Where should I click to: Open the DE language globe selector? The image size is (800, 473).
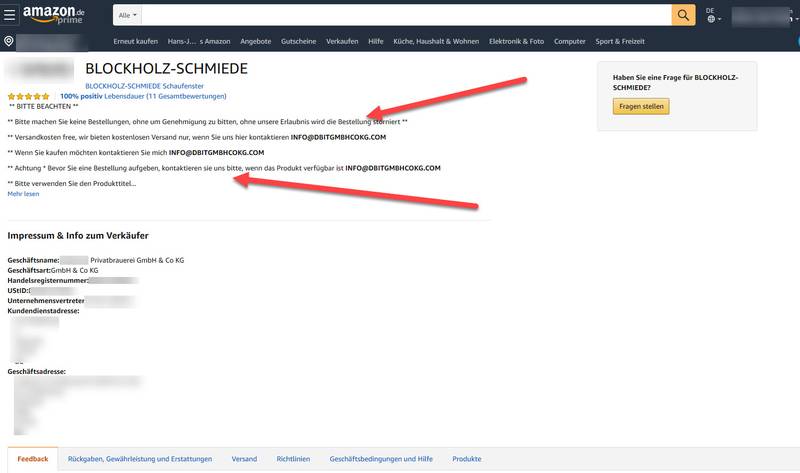pyautogui.click(x=713, y=15)
